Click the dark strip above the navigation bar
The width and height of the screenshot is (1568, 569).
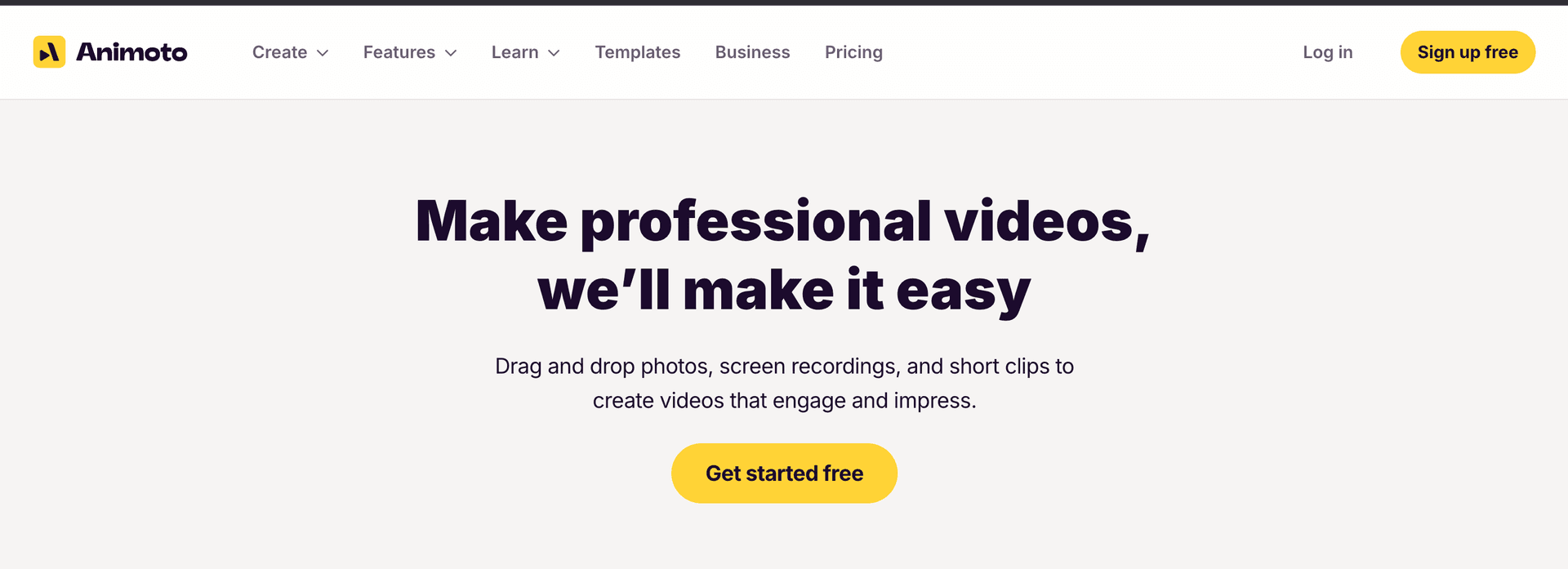(x=784, y=2)
